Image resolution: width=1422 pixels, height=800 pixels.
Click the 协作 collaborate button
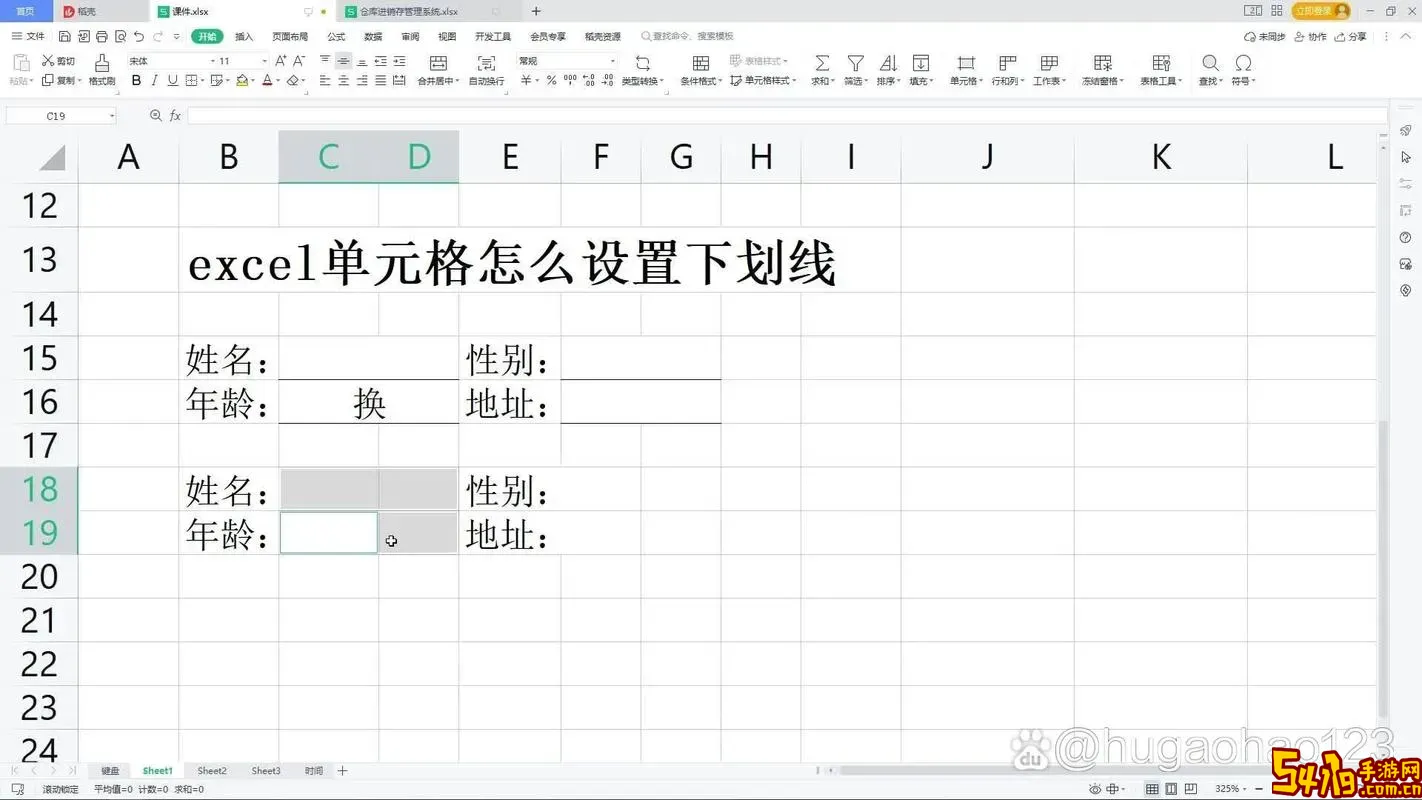(1310, 36)
